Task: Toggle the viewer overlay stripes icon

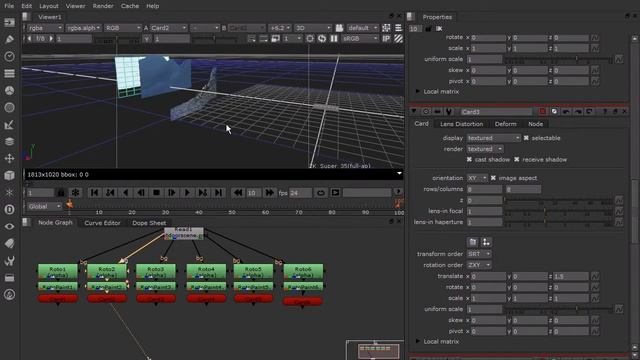Action: 398,39
